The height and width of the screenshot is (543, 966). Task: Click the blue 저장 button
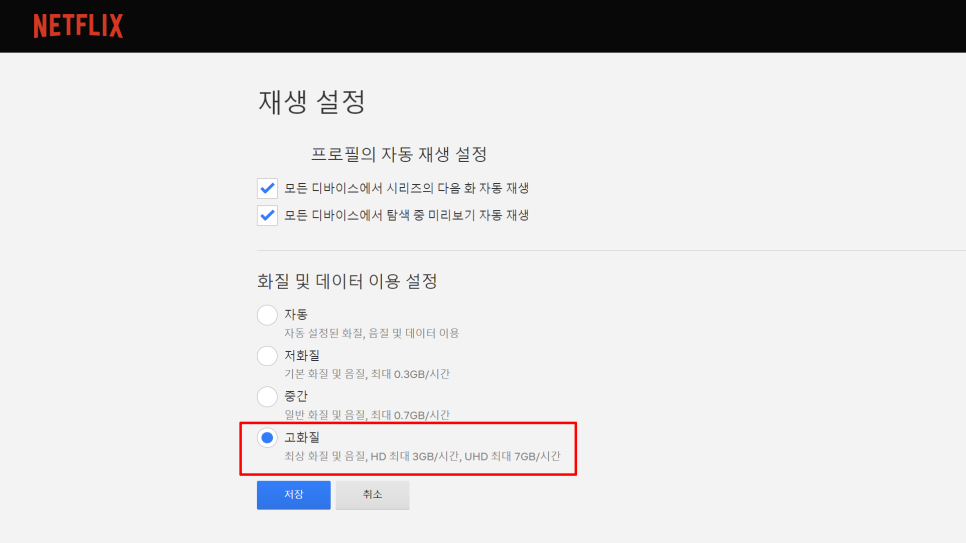pyautogui.click(x=294, y=495)
